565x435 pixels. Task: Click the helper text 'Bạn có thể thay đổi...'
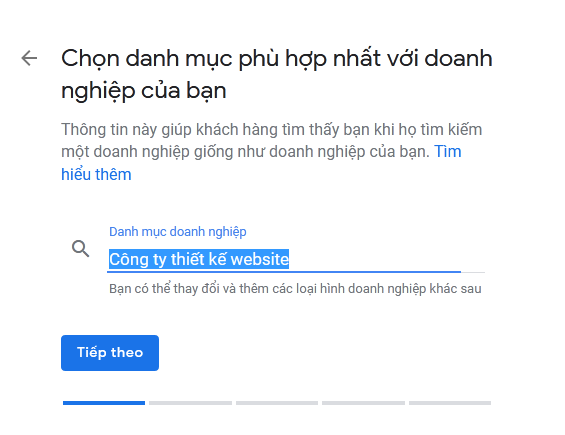point(295,289)
